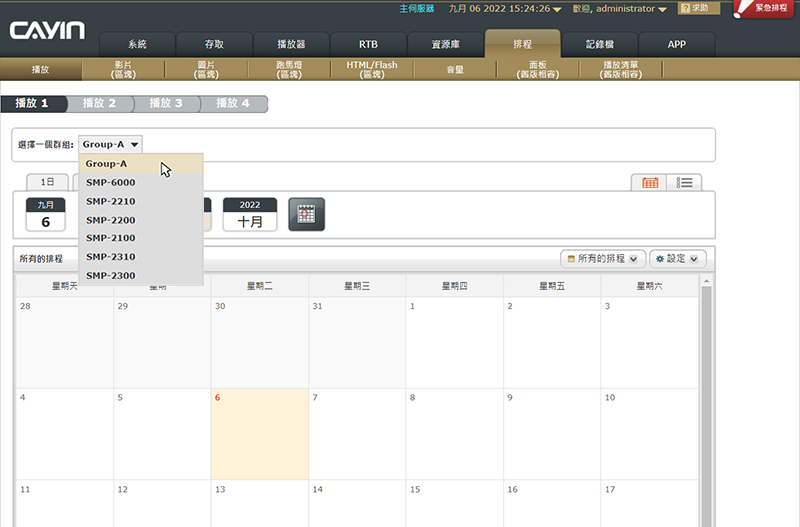Switch to 播放 1 tab
This screenshot has width=800, height=527.
pyautogui.click(x=33, y=104)
